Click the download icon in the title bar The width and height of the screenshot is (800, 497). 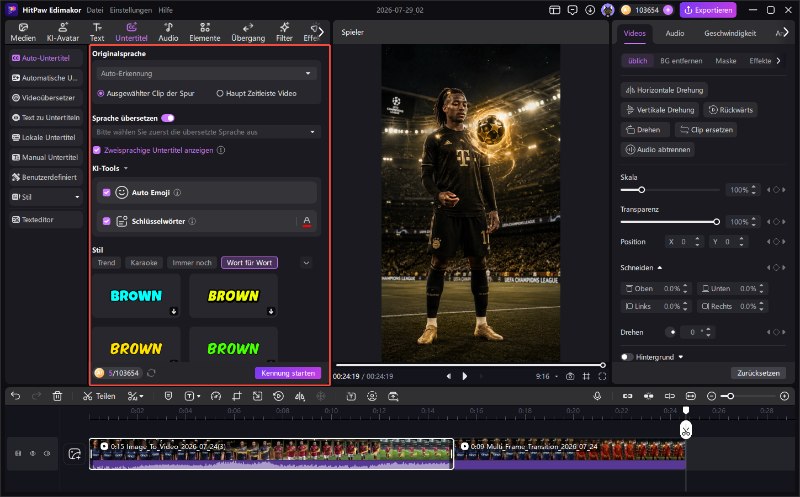[x=590, y=10]
